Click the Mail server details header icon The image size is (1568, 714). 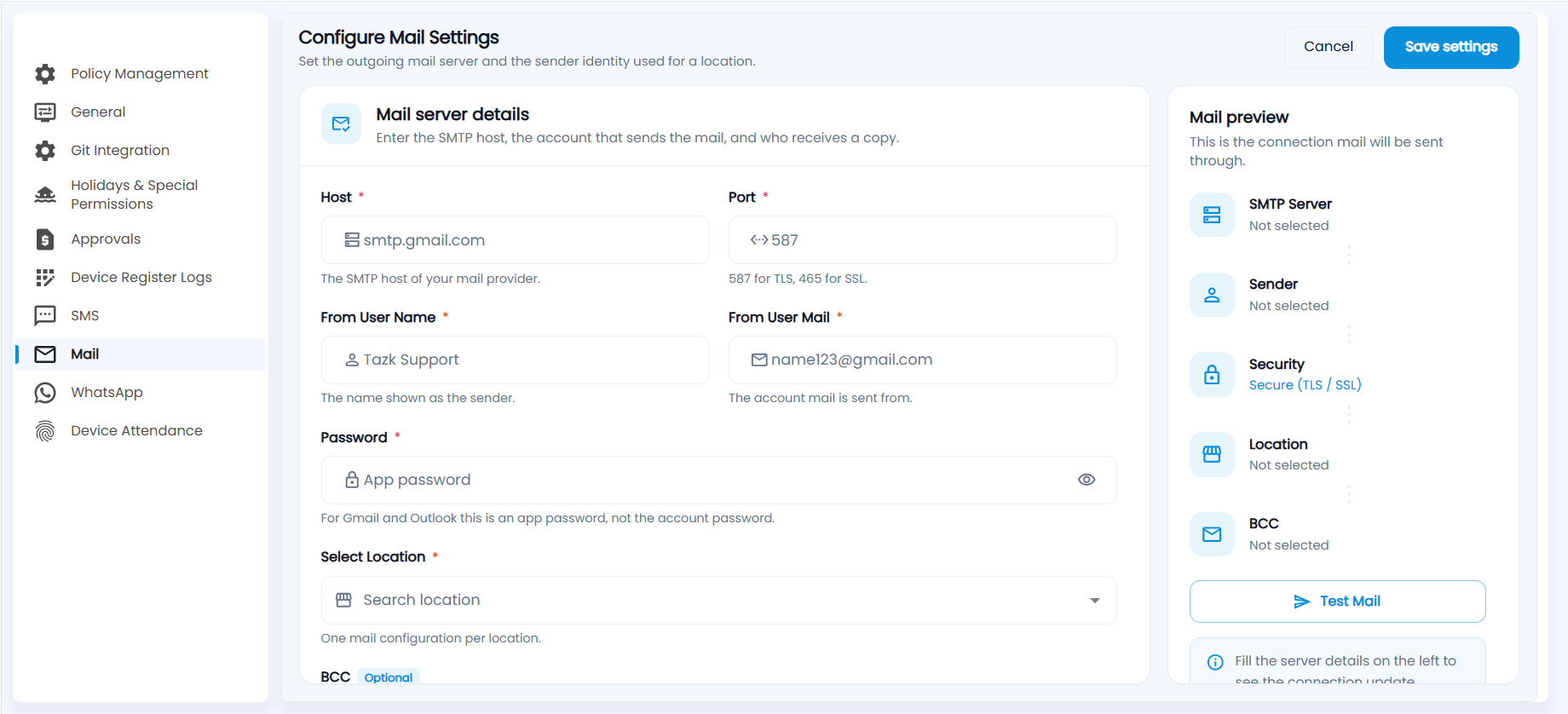tap(341, 124)
